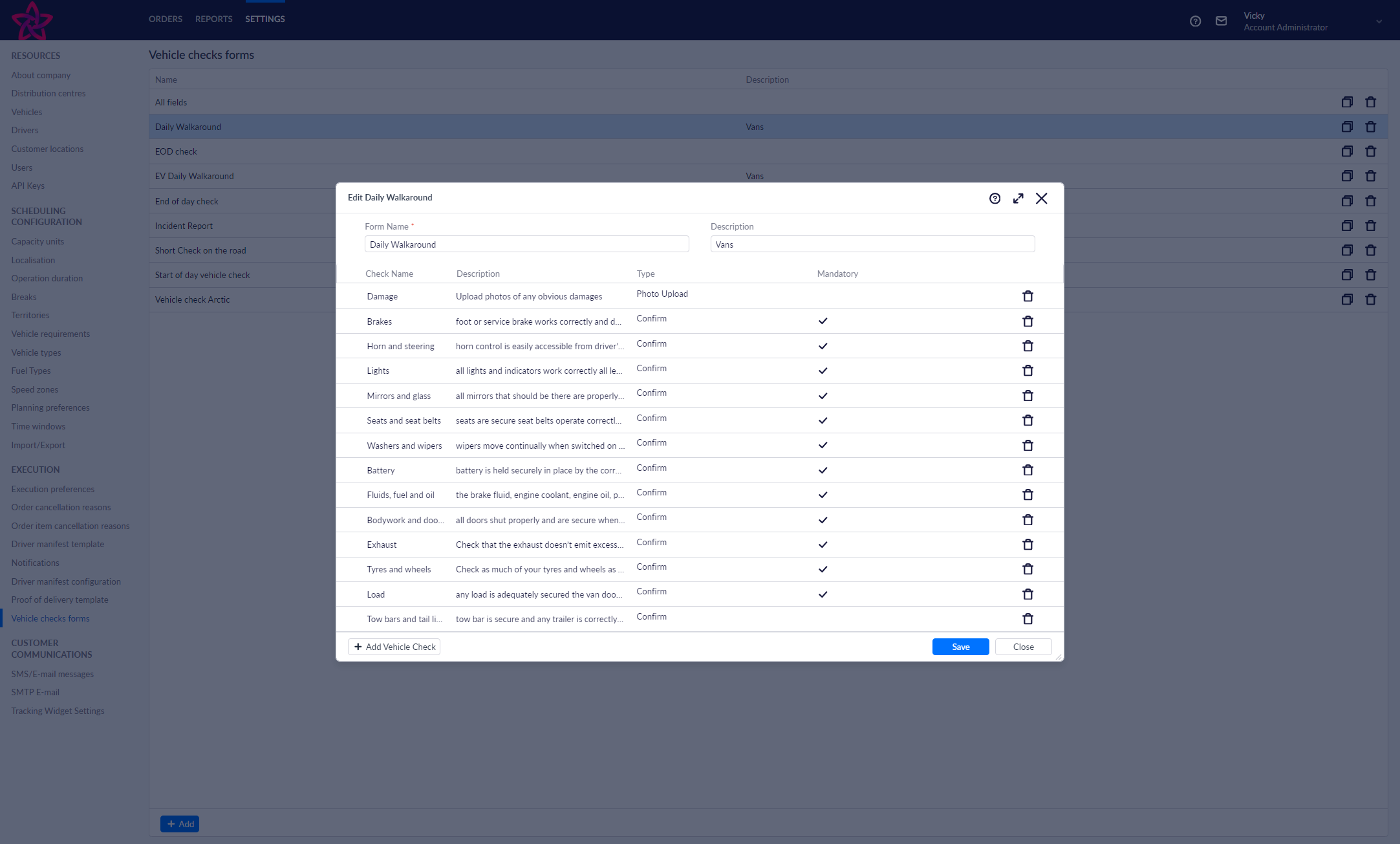Screen dimensions: 1400x844
Task: Click the Close button in dialog footer
Action: 1023,647
